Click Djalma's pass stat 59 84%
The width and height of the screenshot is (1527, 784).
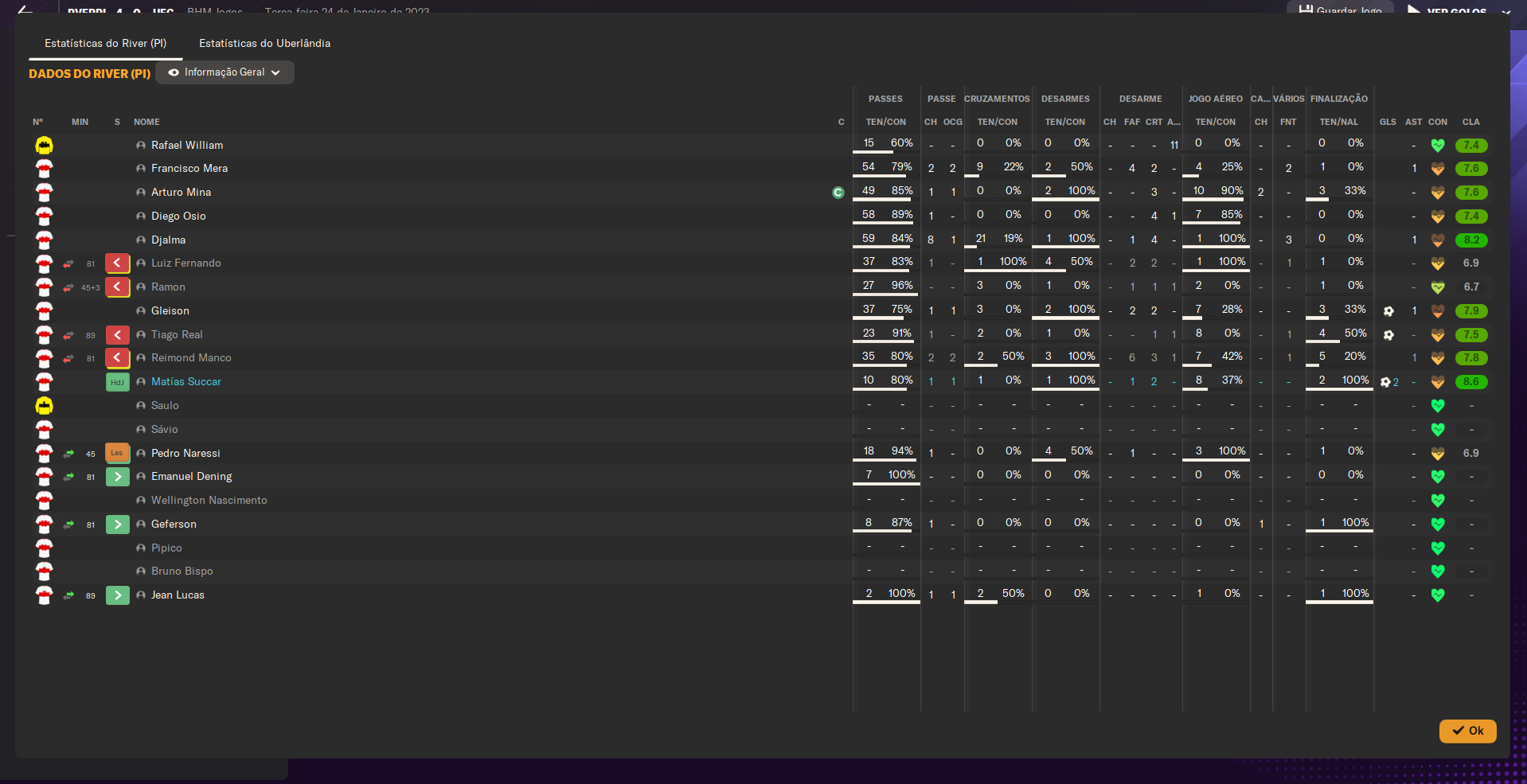(885, 238)
